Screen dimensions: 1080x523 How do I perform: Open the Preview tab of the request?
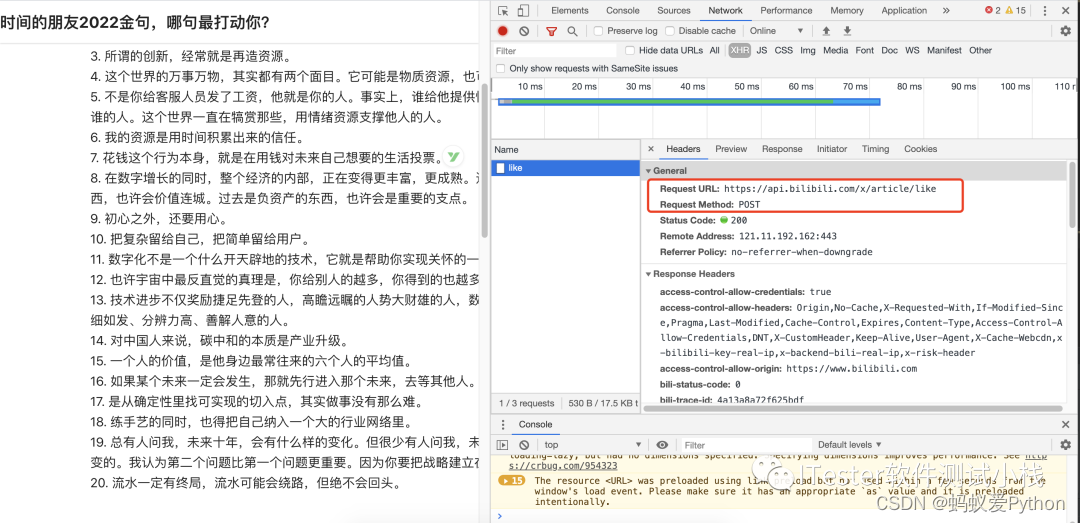[731, 149]
